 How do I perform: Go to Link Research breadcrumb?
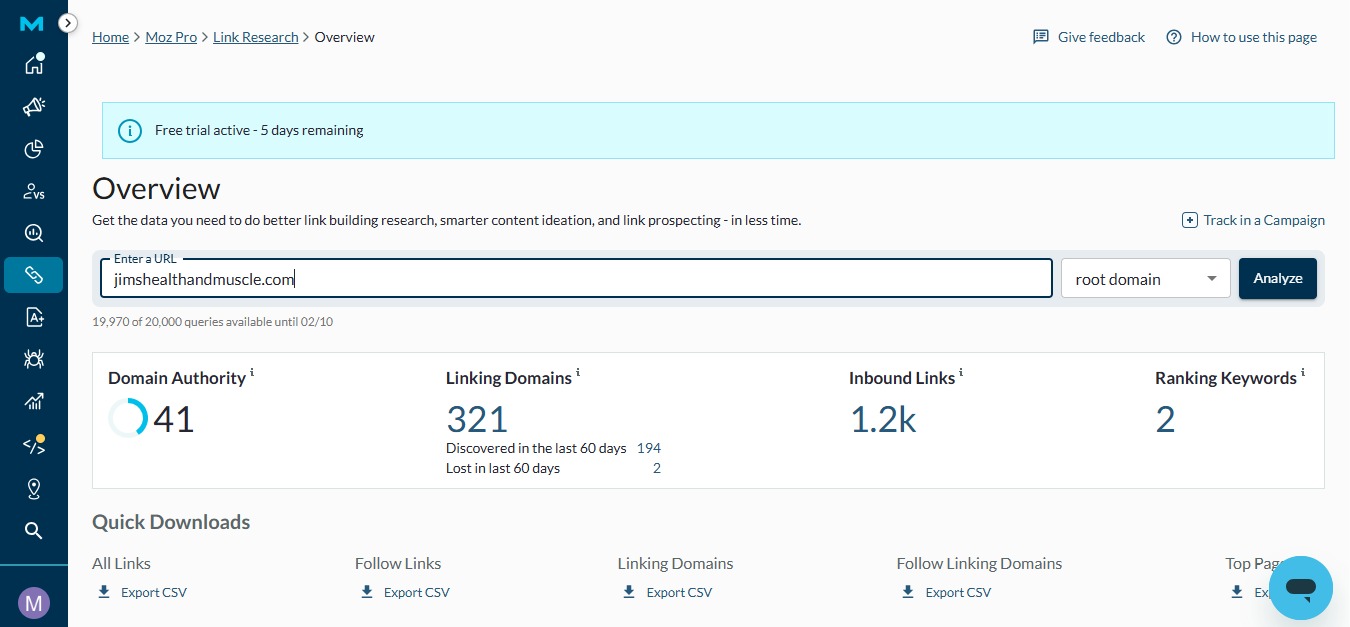(x=255, y=37)
